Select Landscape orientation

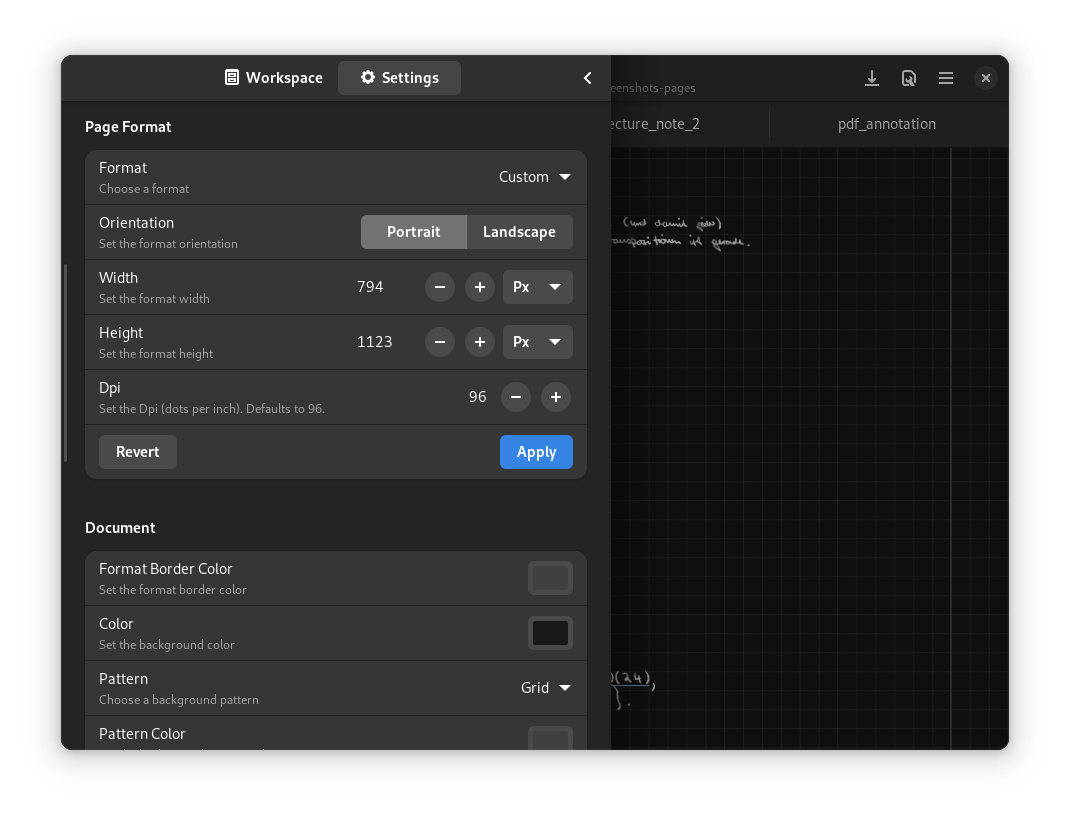tap(519, 232)
